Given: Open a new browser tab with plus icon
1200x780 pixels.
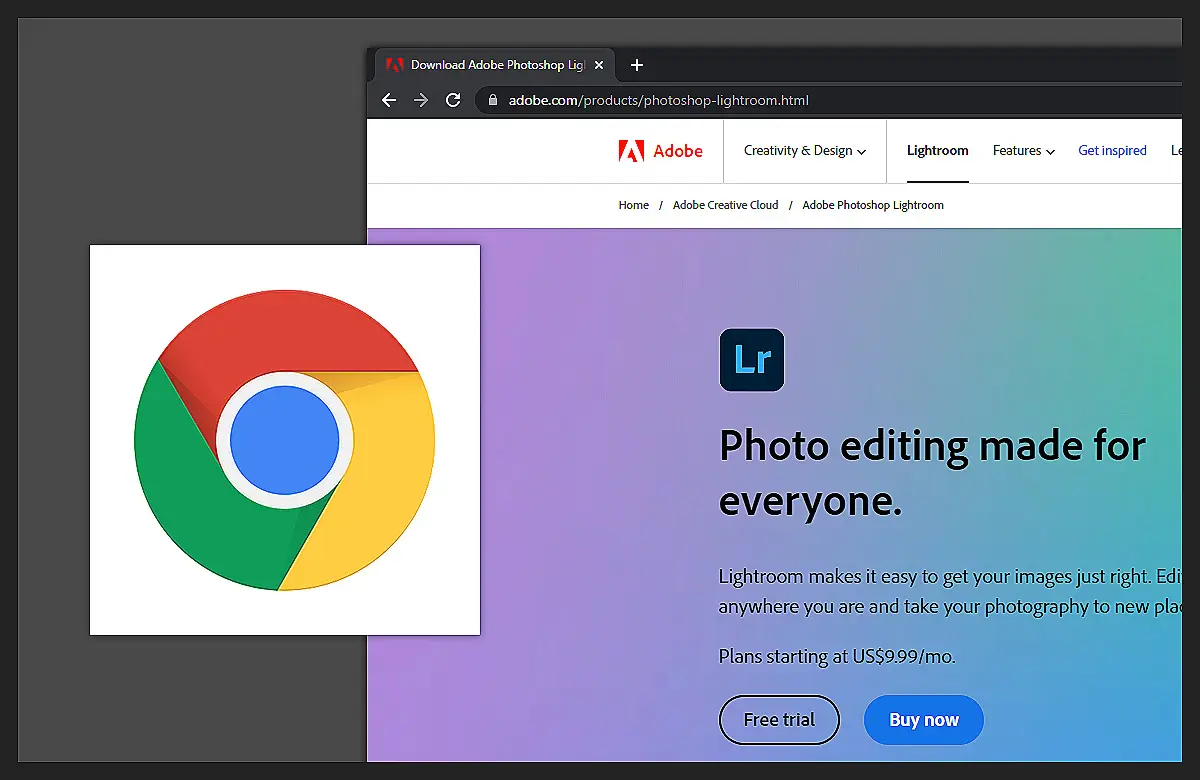Looking at the screenshot, I should point(637,65).
